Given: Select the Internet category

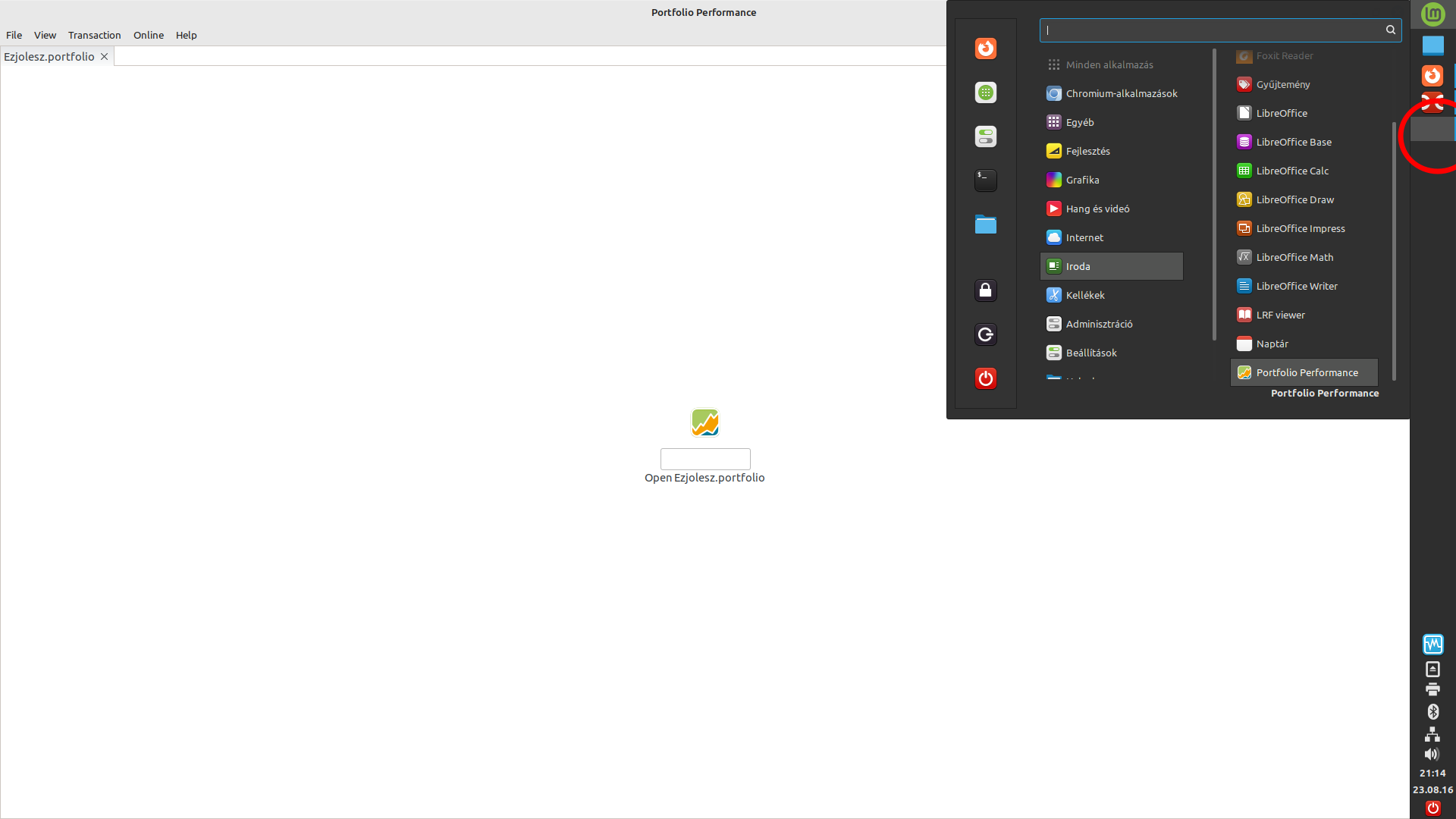Looking at the screenshot, I should [1111, 237].
